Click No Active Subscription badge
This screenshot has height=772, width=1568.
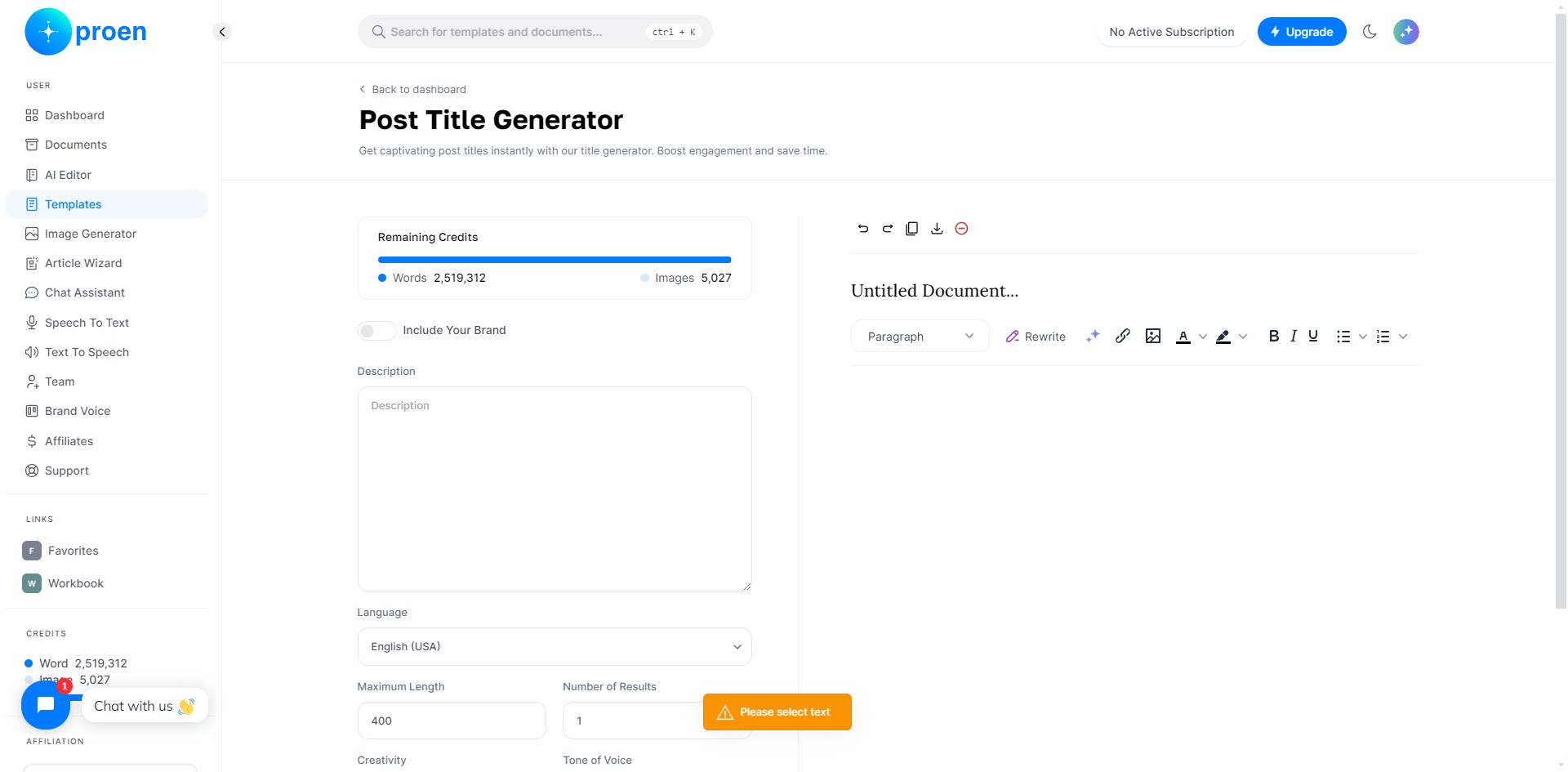[1171, 32]
